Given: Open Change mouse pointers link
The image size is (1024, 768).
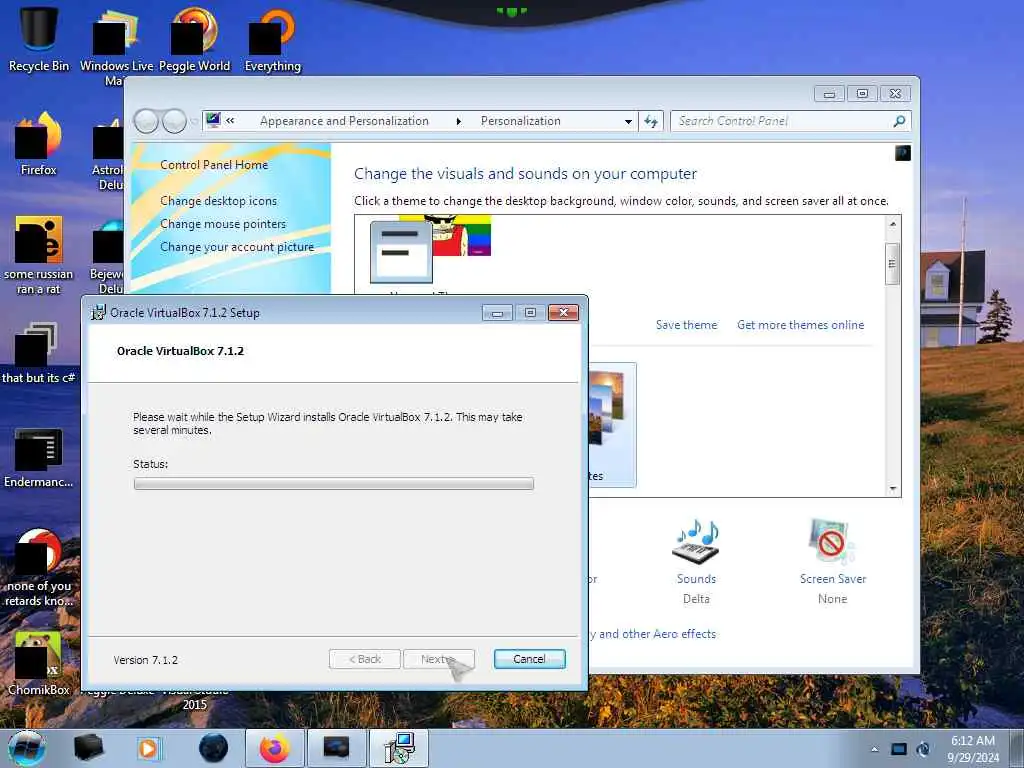Looking at the screenshot, I should (x=223, y=224).
